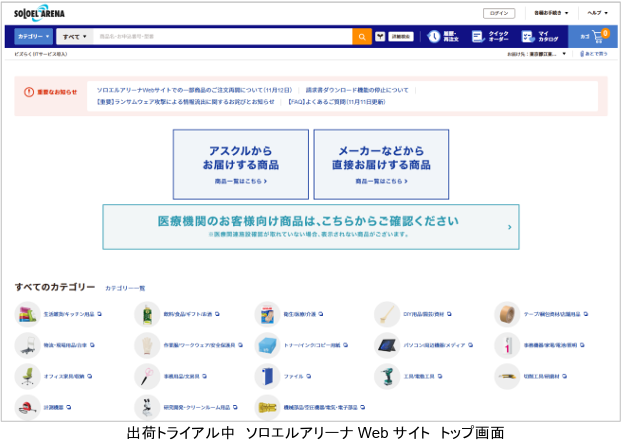Open the order history clock icon
This screenshot has height=443, width=624.
click(434, 36)
